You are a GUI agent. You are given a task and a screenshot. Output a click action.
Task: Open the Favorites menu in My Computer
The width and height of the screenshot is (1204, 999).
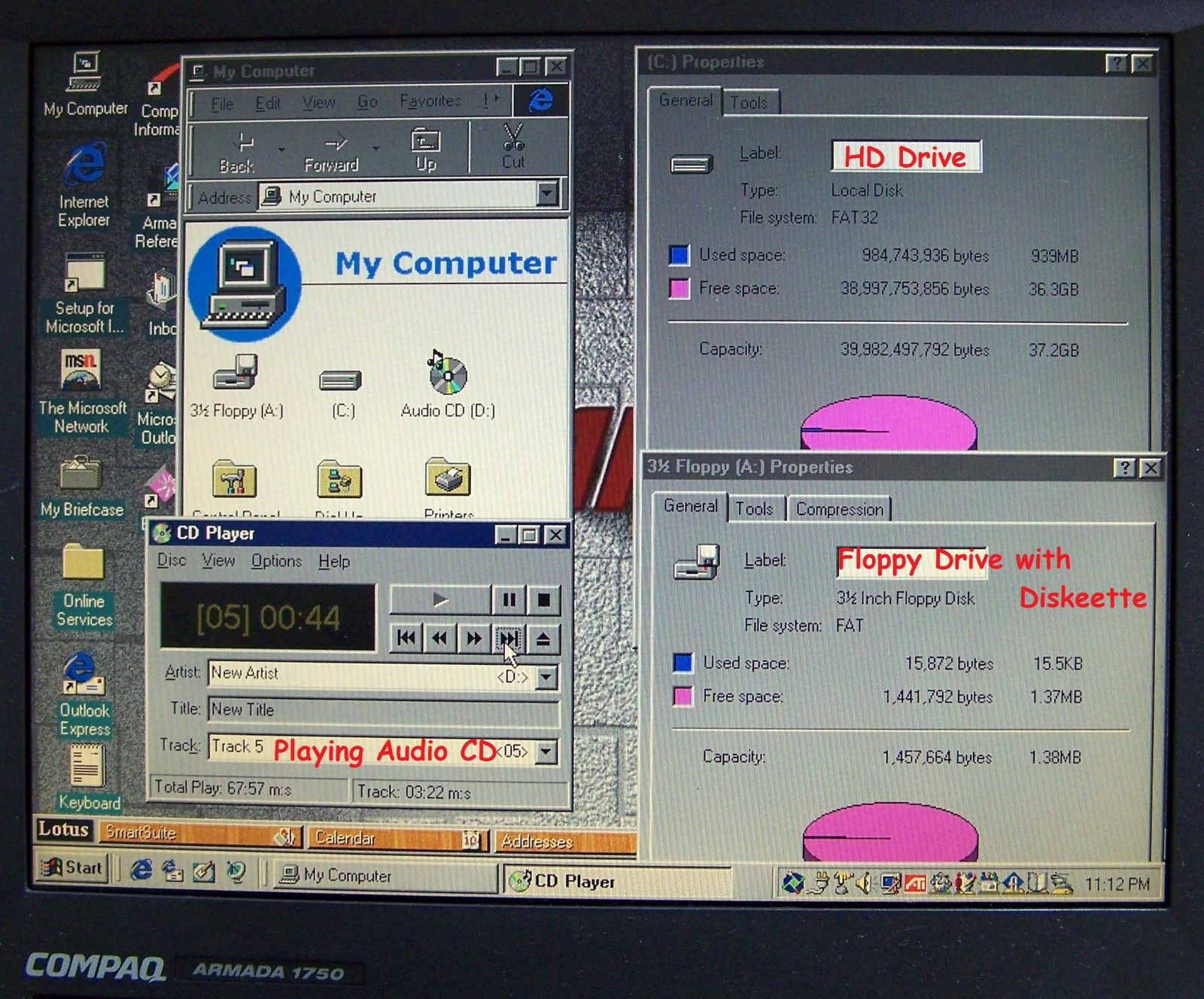coord(430,100)
